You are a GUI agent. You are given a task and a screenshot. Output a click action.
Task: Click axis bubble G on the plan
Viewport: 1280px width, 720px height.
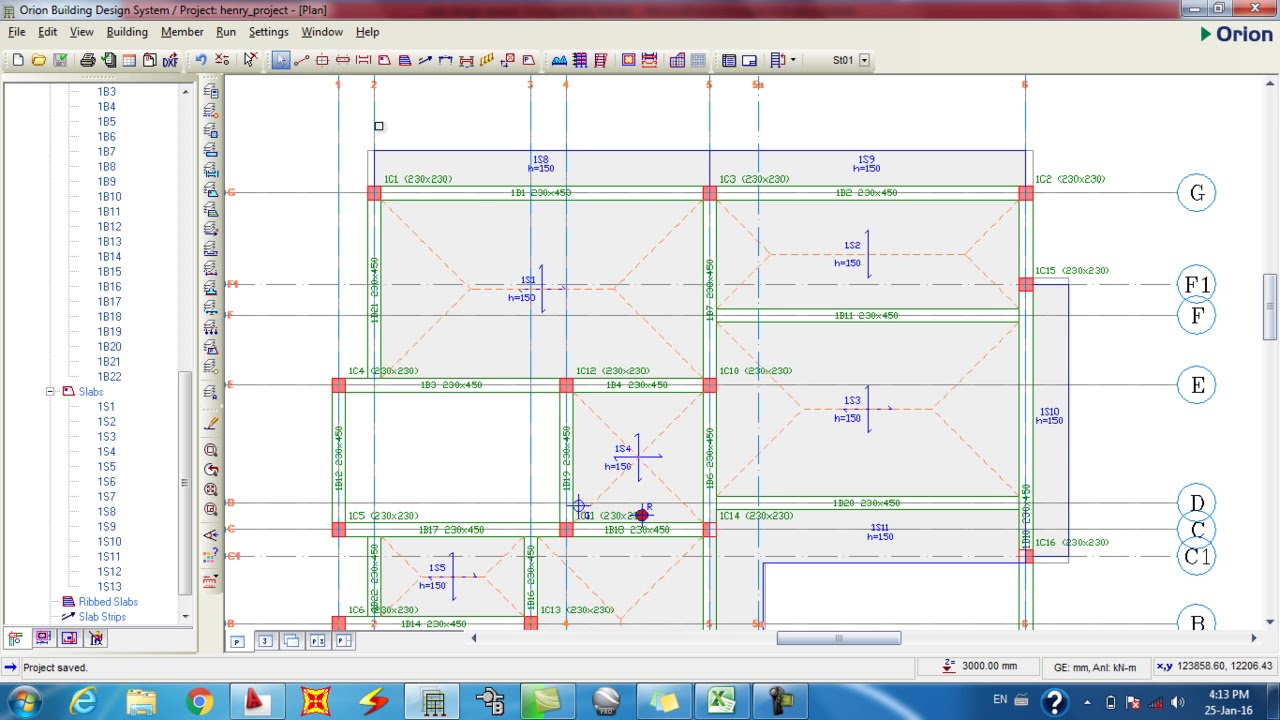1197,193
